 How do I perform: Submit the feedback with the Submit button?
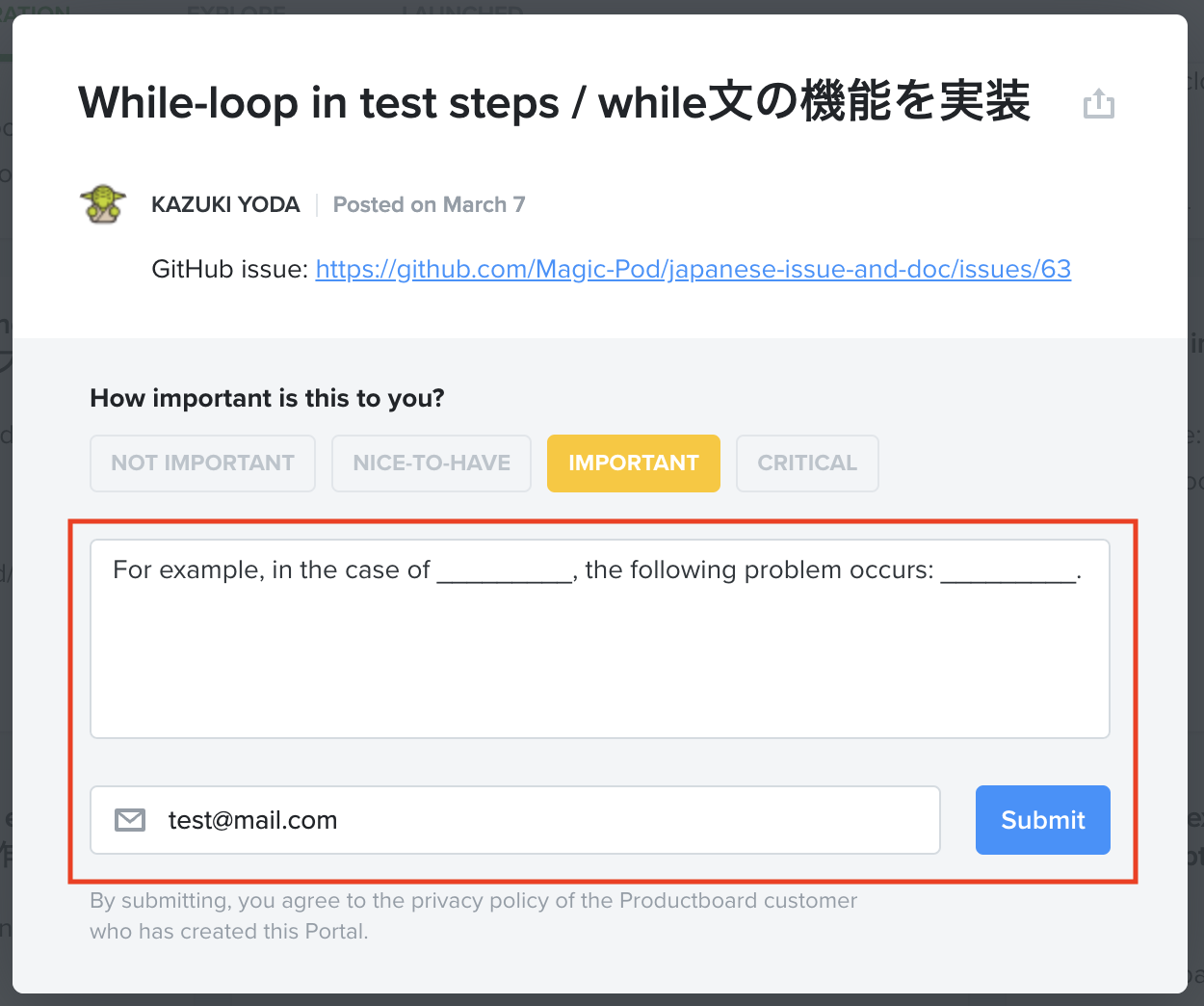tap(1042, 820)
